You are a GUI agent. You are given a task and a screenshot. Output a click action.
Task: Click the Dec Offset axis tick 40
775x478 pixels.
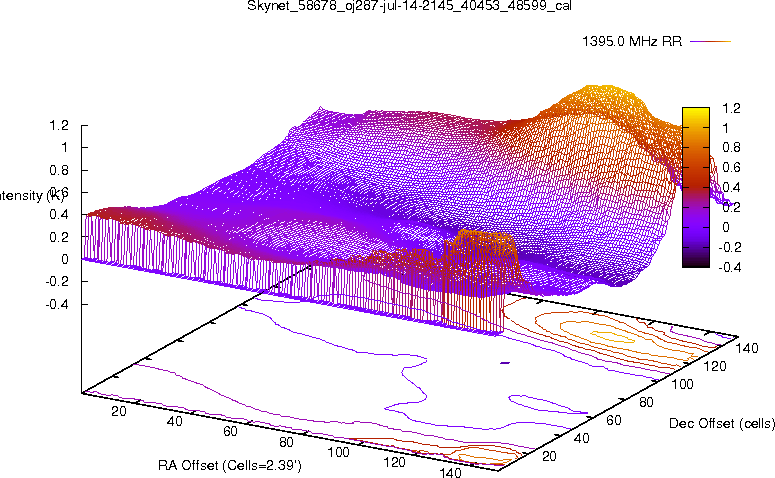point(581,438)
